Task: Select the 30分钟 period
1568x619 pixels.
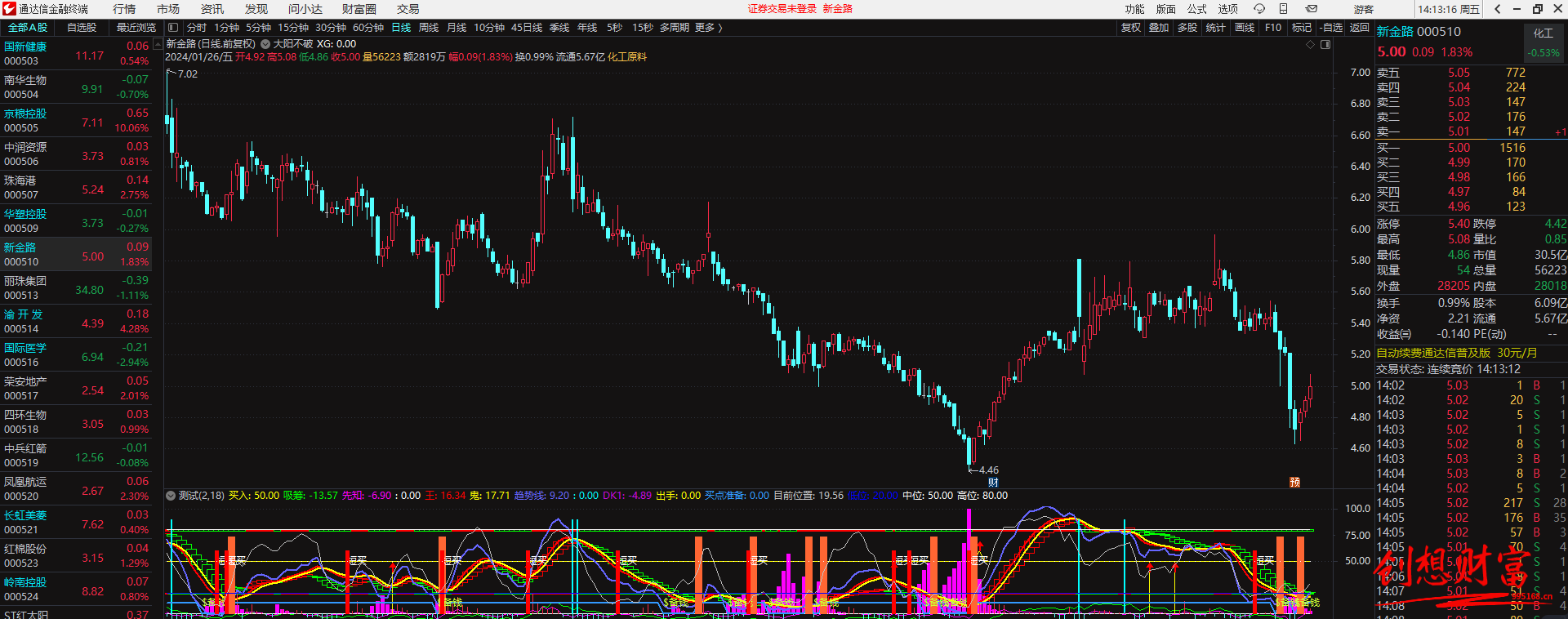Action: click(331, 28)
